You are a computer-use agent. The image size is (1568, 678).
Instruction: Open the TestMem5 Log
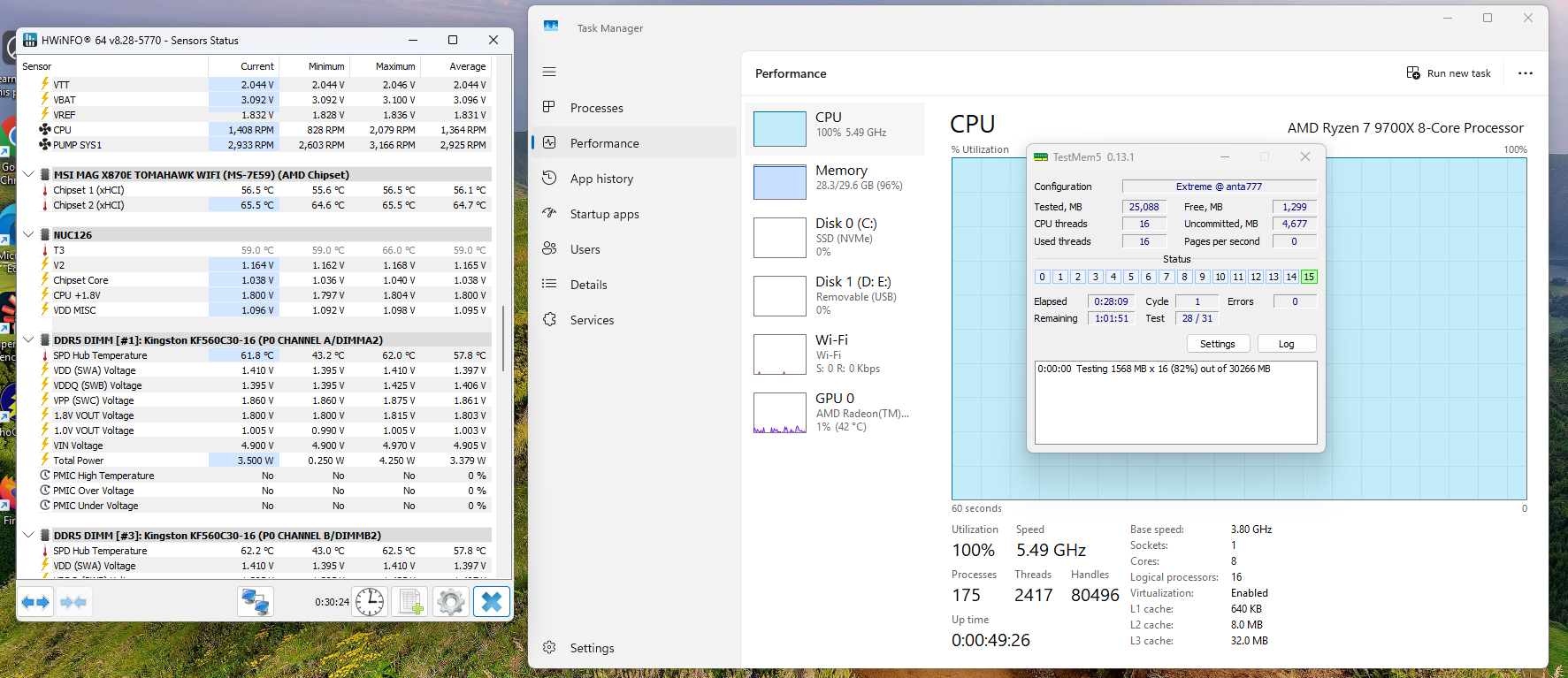click(1286, 344)
